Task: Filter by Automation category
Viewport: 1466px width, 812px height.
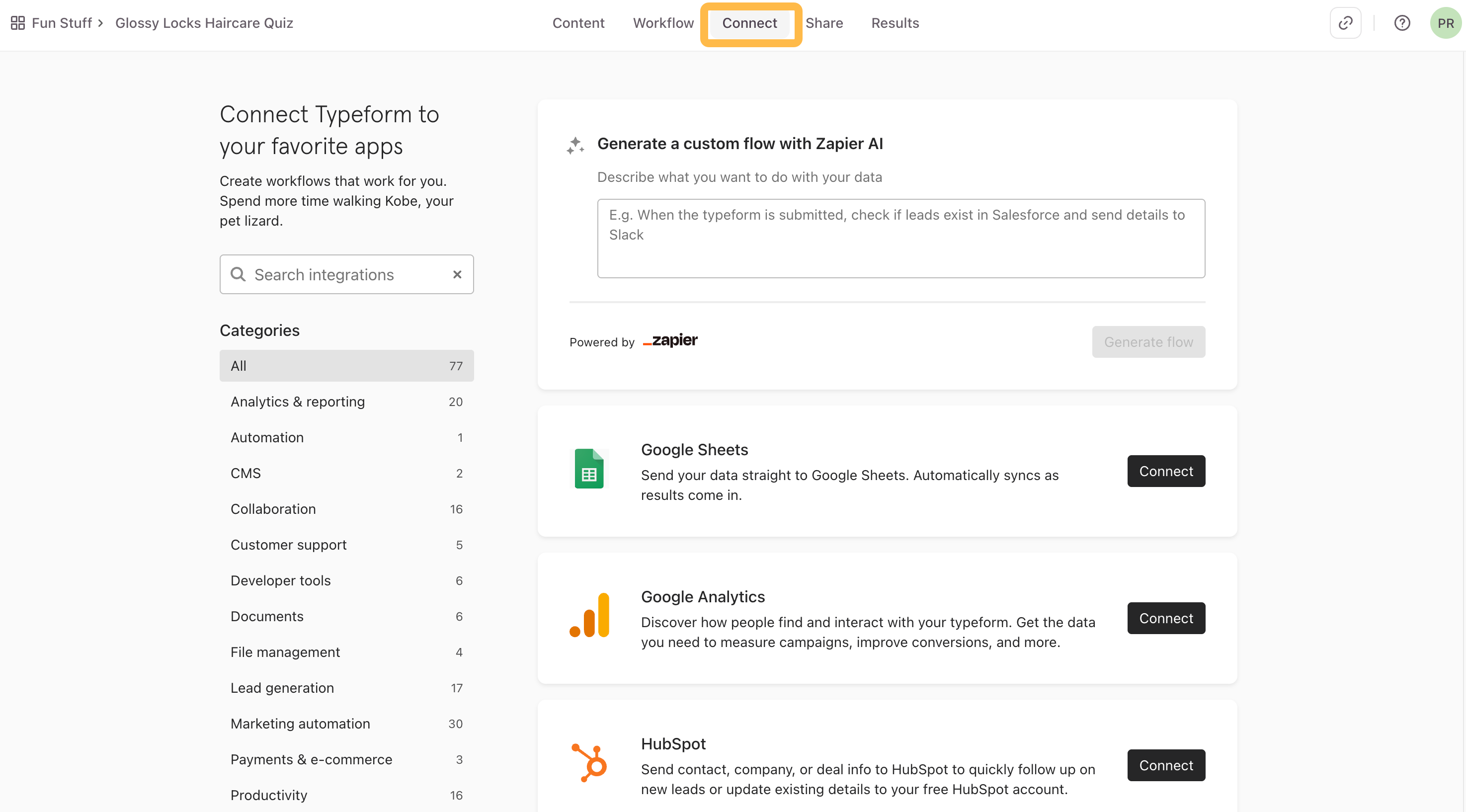Action: click(346, 438)
